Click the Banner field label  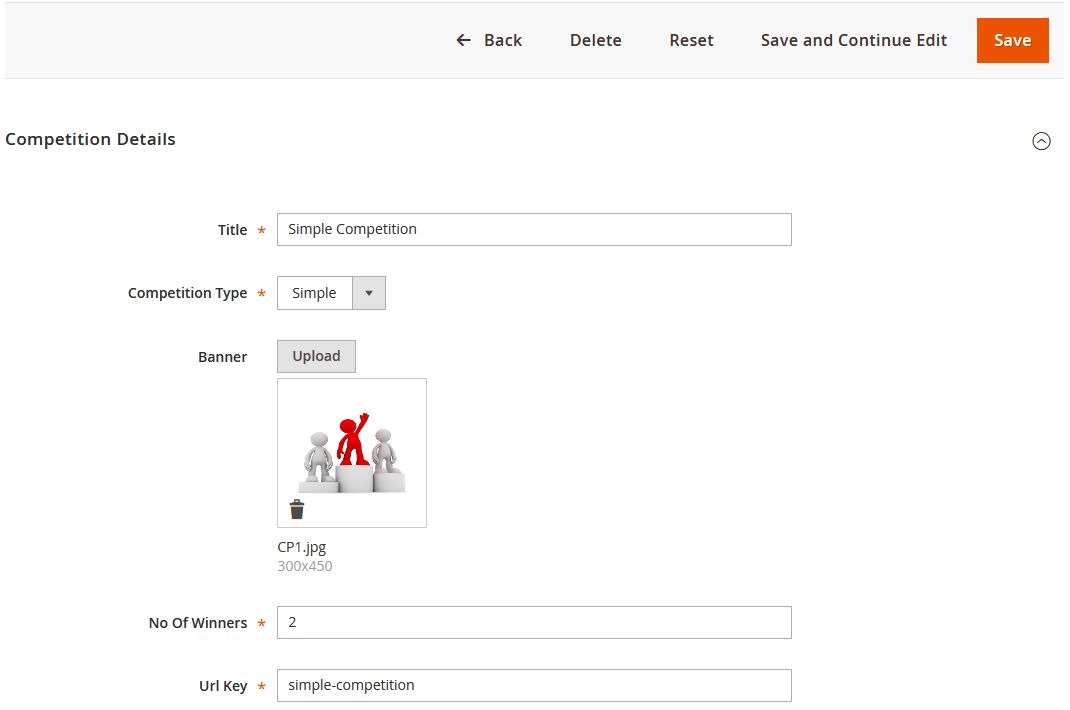tap(222, 357)
